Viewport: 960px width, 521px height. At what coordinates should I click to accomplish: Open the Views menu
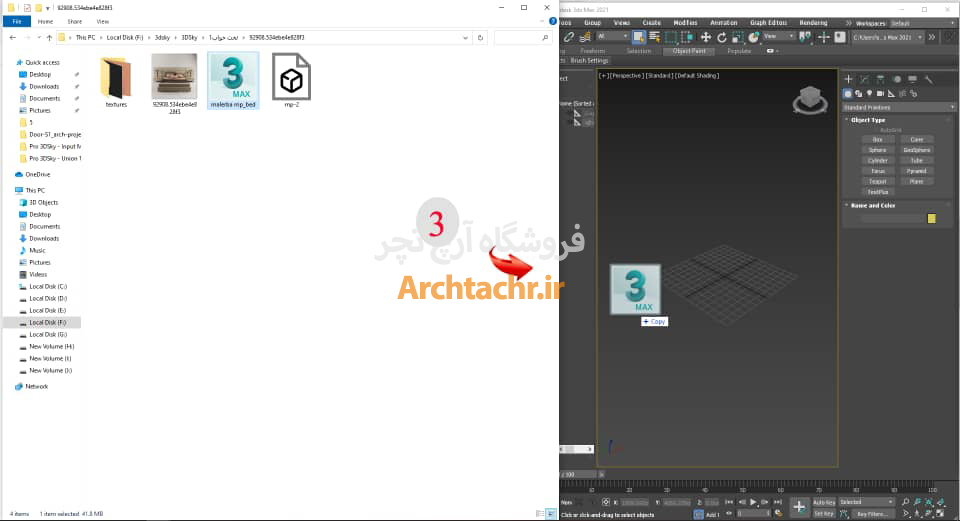[x=621, y=23]
